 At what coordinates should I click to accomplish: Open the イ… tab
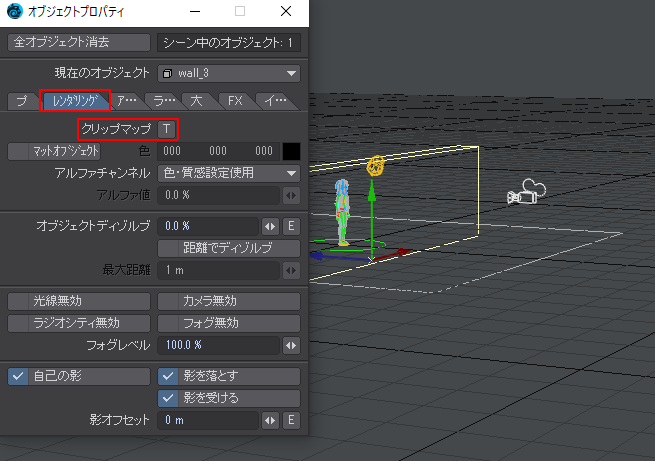coord(276,101)
